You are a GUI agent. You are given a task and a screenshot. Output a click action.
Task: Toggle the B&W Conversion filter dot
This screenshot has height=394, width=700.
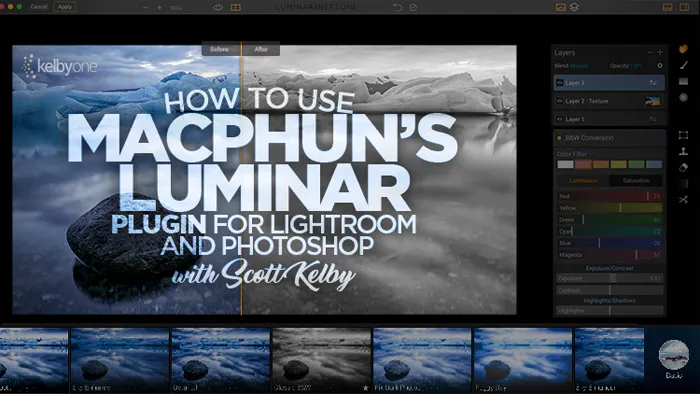[x=559, y=138]
